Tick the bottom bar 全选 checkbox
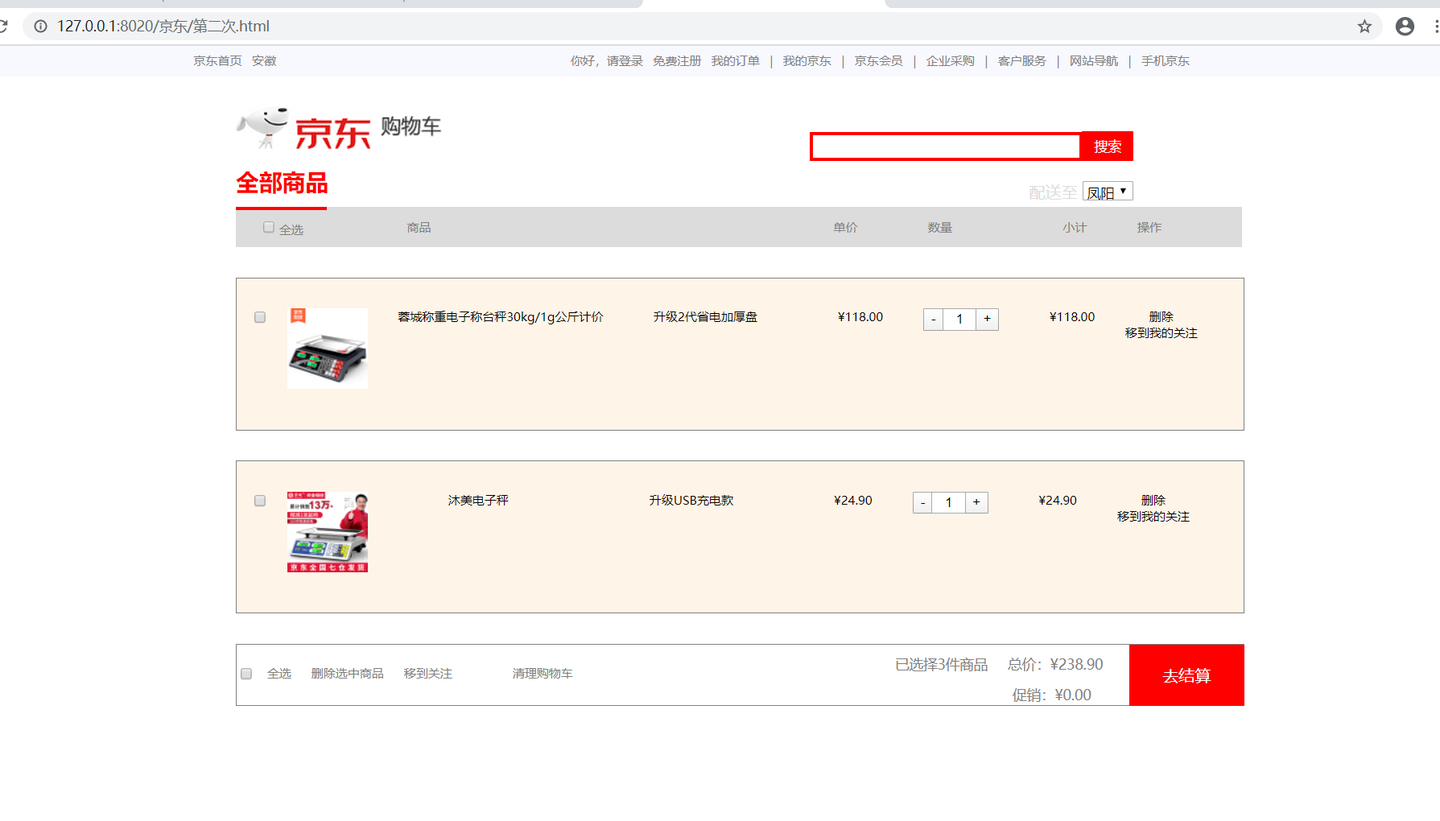 pos(246,674)
